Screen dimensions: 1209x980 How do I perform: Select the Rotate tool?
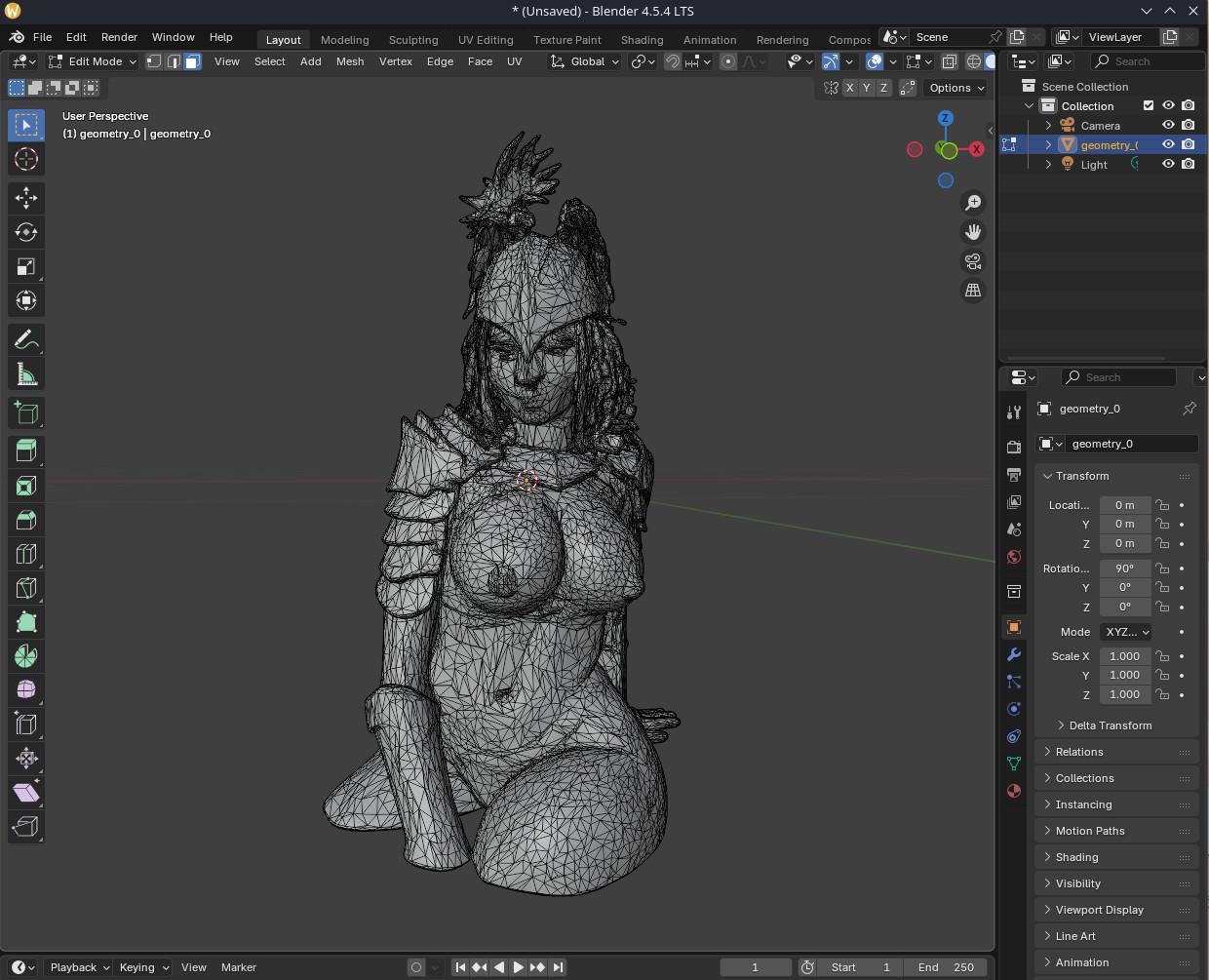tap(26, 232)
